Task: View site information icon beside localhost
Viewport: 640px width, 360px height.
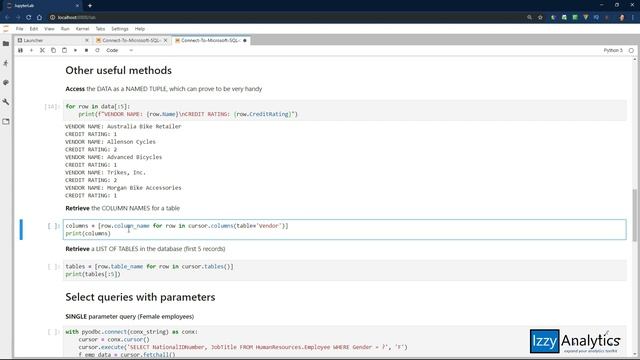Action: 53,17
